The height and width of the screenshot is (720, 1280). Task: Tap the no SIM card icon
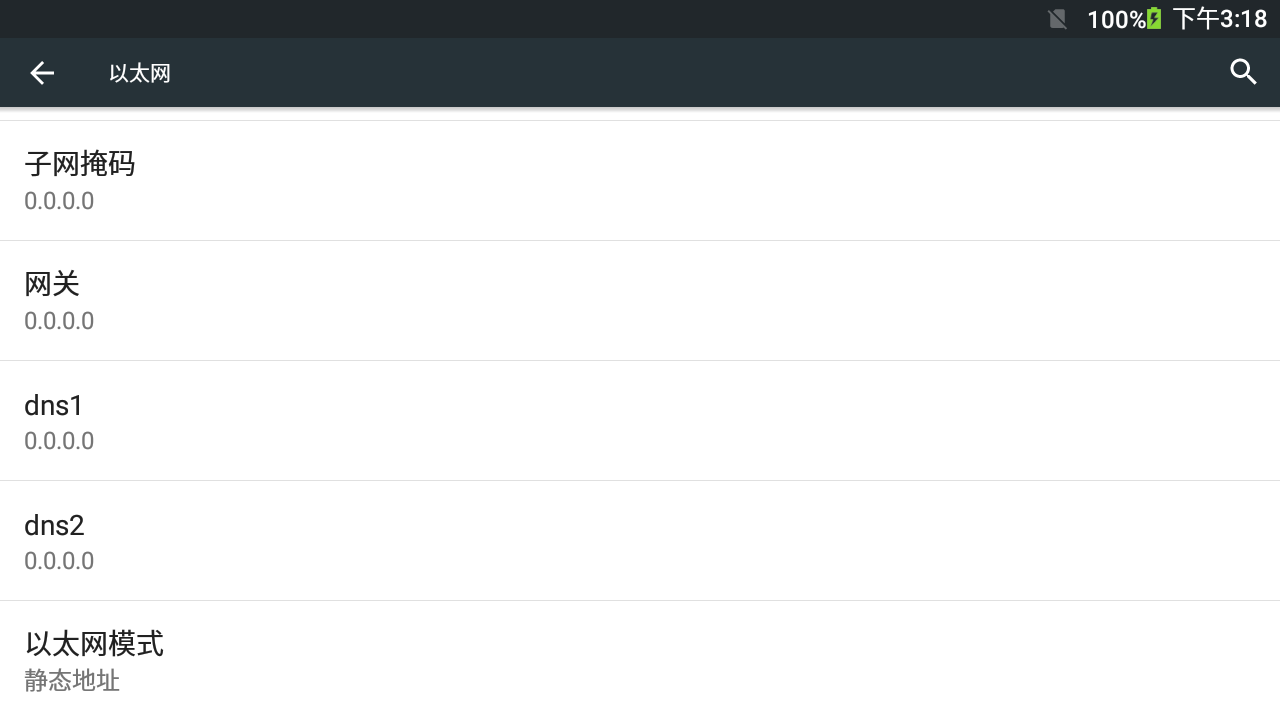pos(1057,19)
